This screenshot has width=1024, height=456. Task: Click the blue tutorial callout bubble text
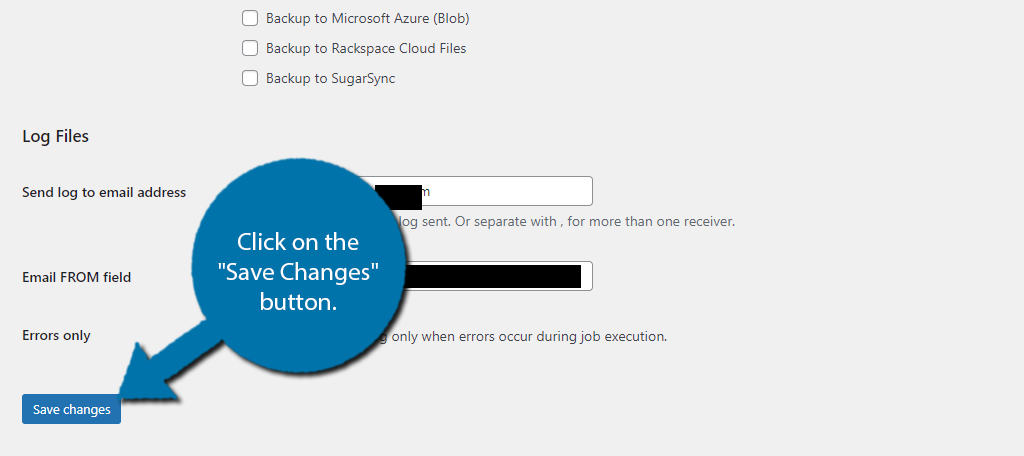298,272
